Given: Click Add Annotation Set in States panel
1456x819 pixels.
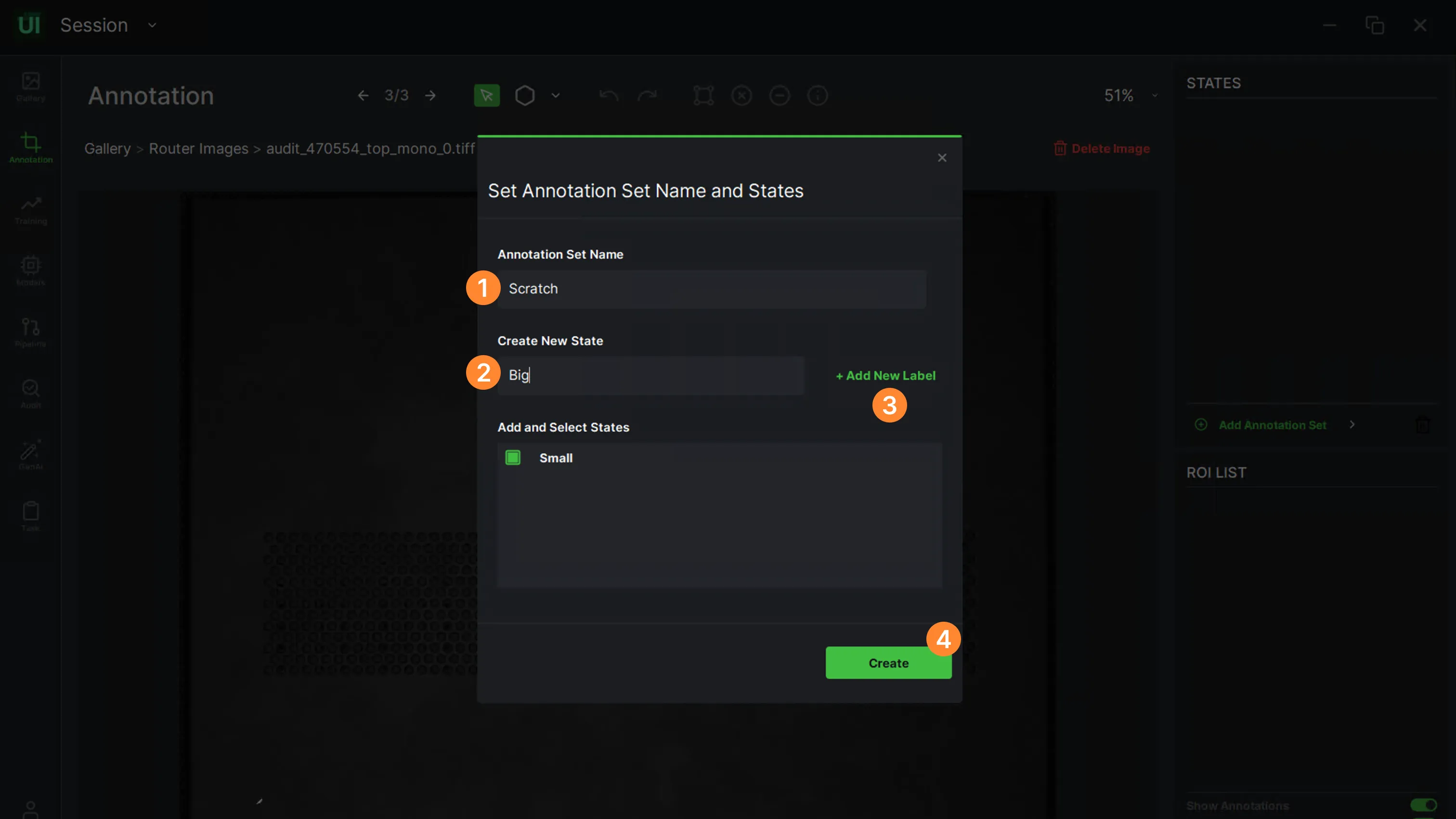Looking at the screenshot, I should click(1272, 425).
